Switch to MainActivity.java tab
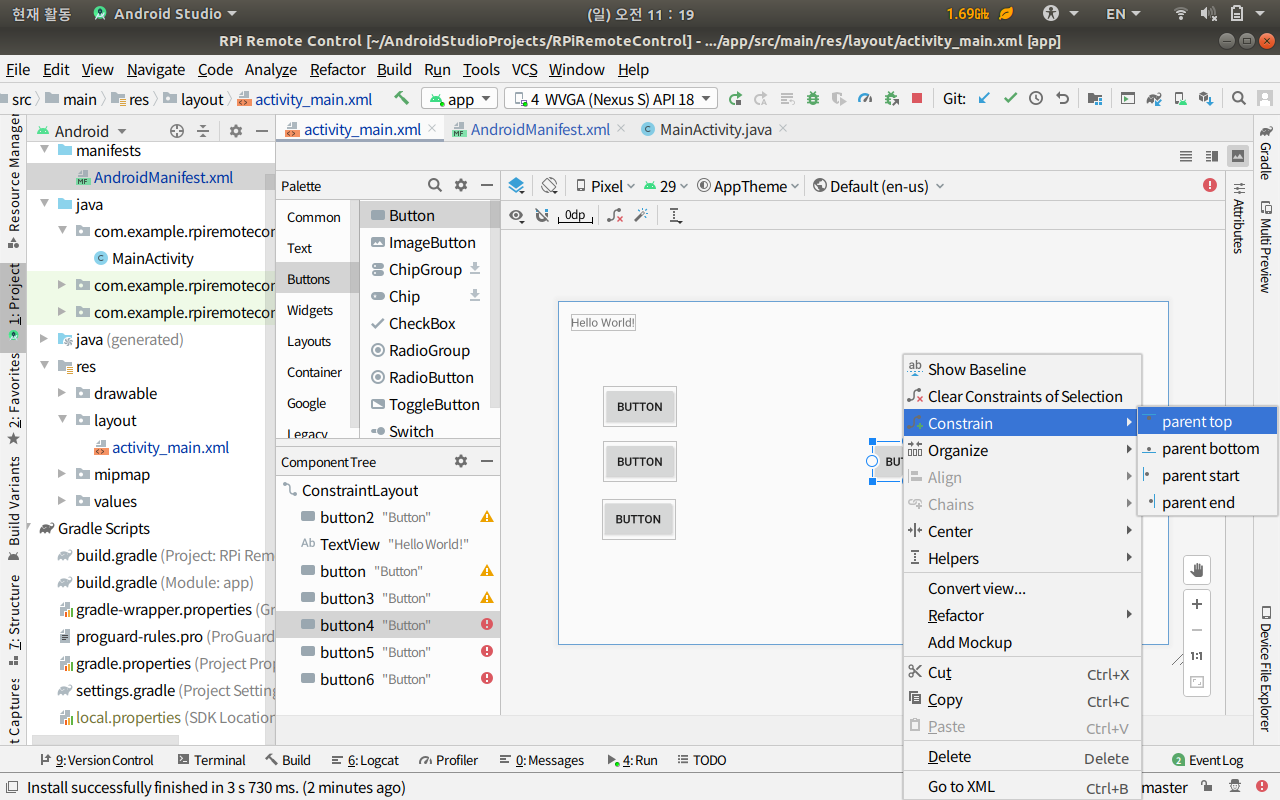 [x=715, y=129]
